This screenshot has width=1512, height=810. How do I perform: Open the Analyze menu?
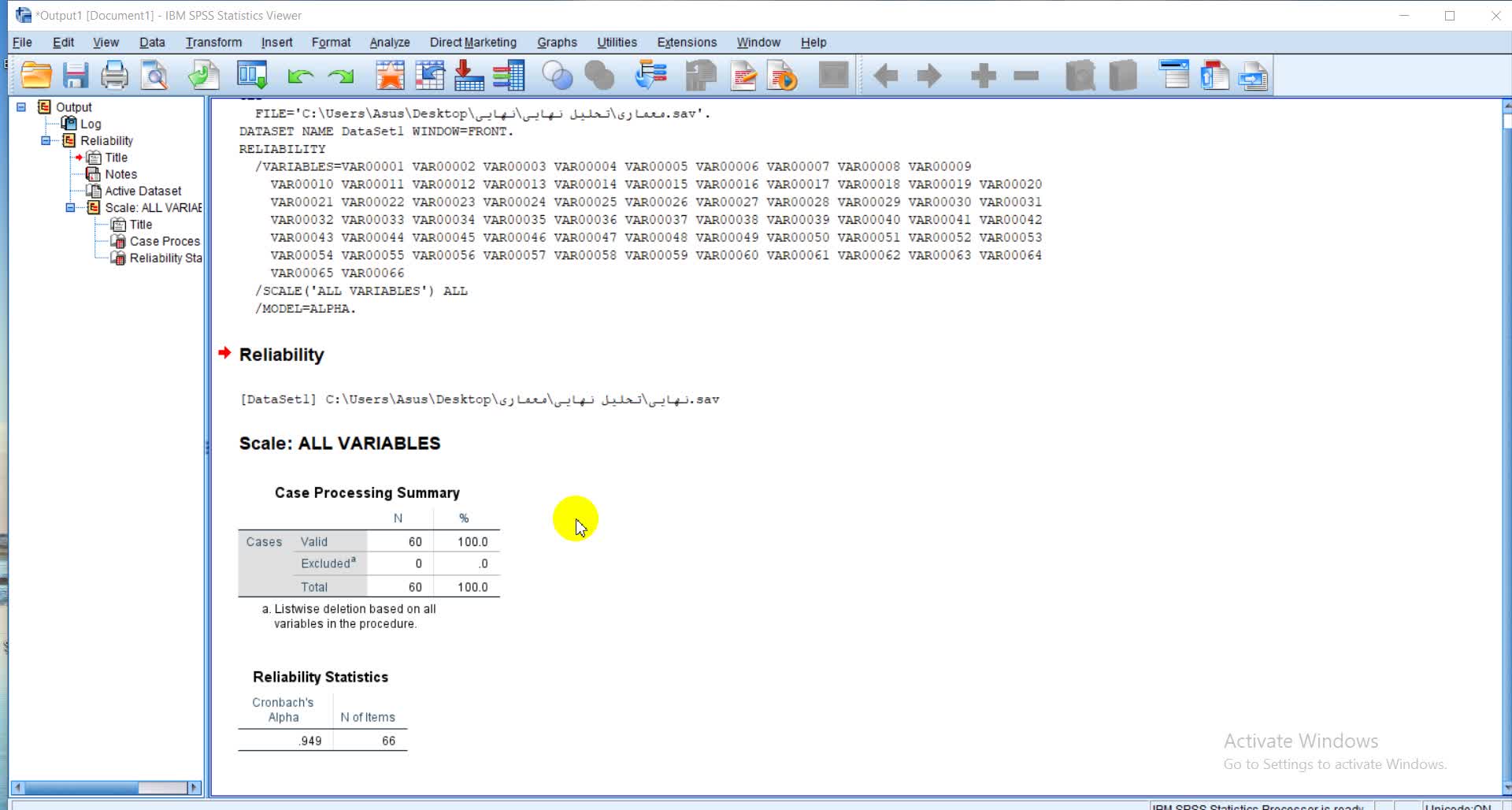389,43
